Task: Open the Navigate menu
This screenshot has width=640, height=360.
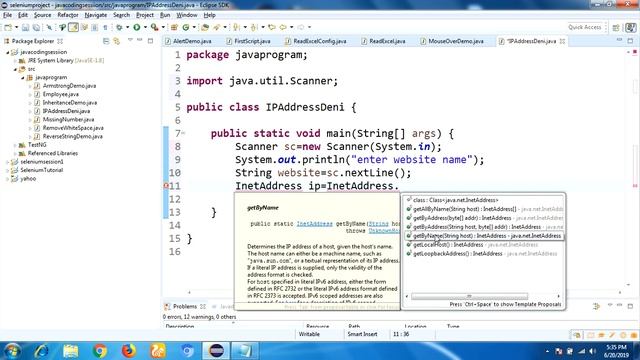Action: click(x=96, y=15)
